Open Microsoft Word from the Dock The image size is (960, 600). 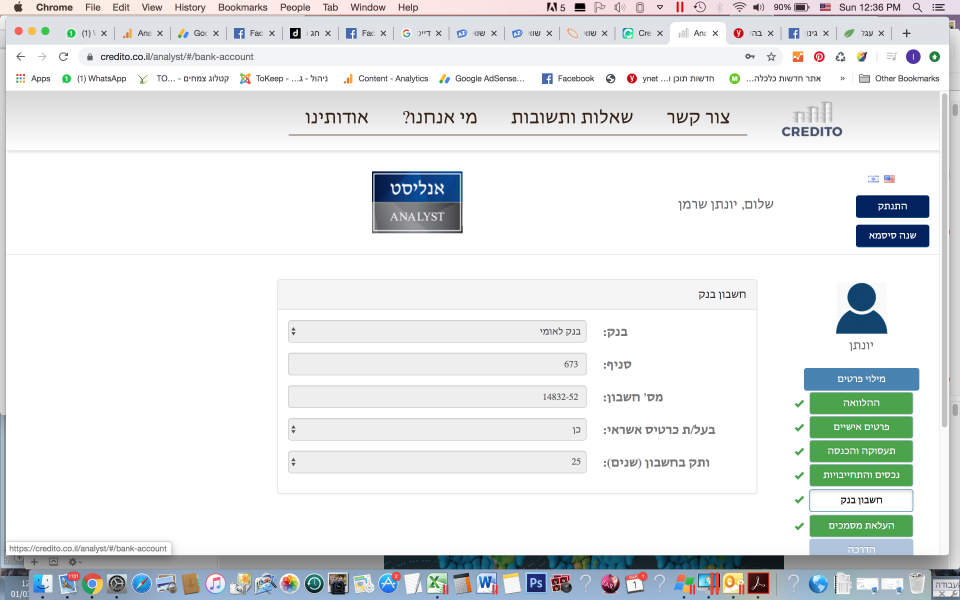coord(487,583)
